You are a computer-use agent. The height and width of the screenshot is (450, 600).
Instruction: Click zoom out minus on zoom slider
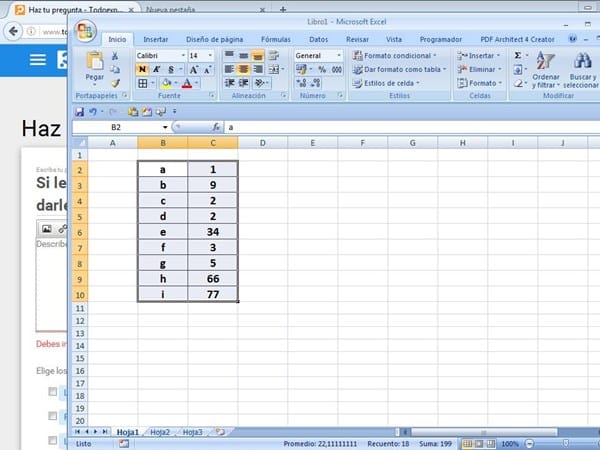tap(530, 444)
